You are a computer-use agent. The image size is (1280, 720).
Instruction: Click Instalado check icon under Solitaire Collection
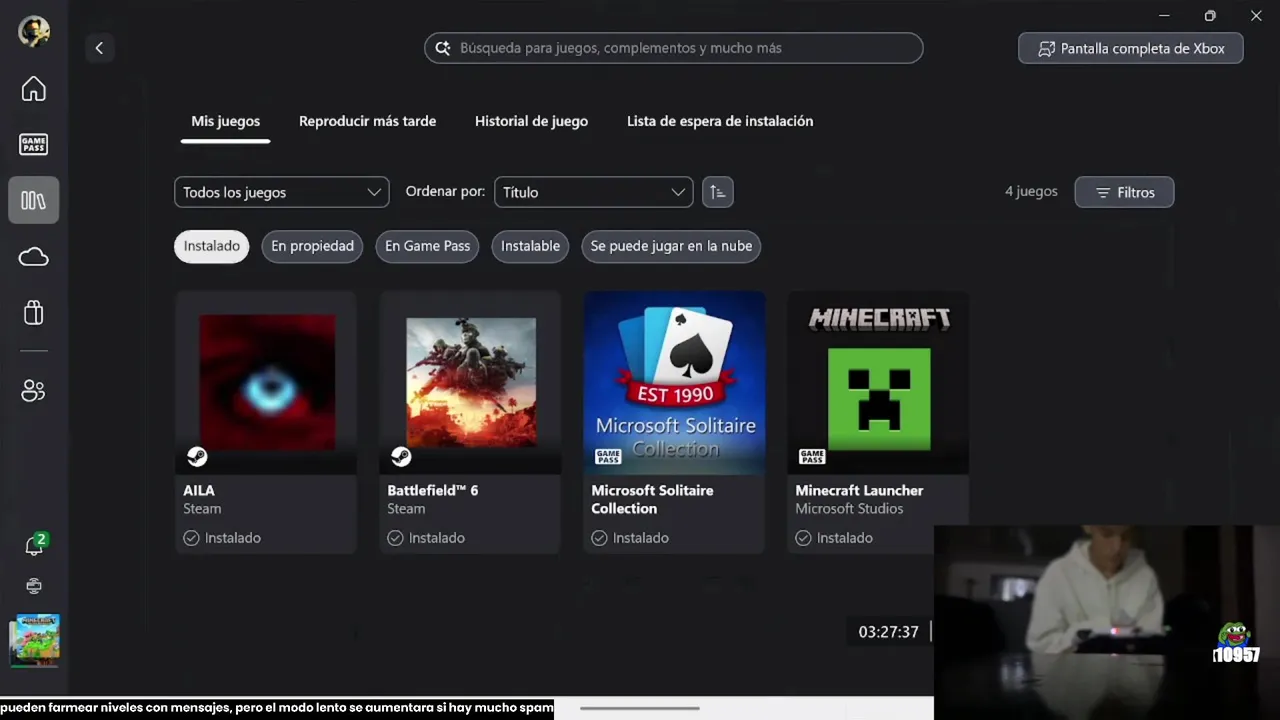click(x=599, y=538)
